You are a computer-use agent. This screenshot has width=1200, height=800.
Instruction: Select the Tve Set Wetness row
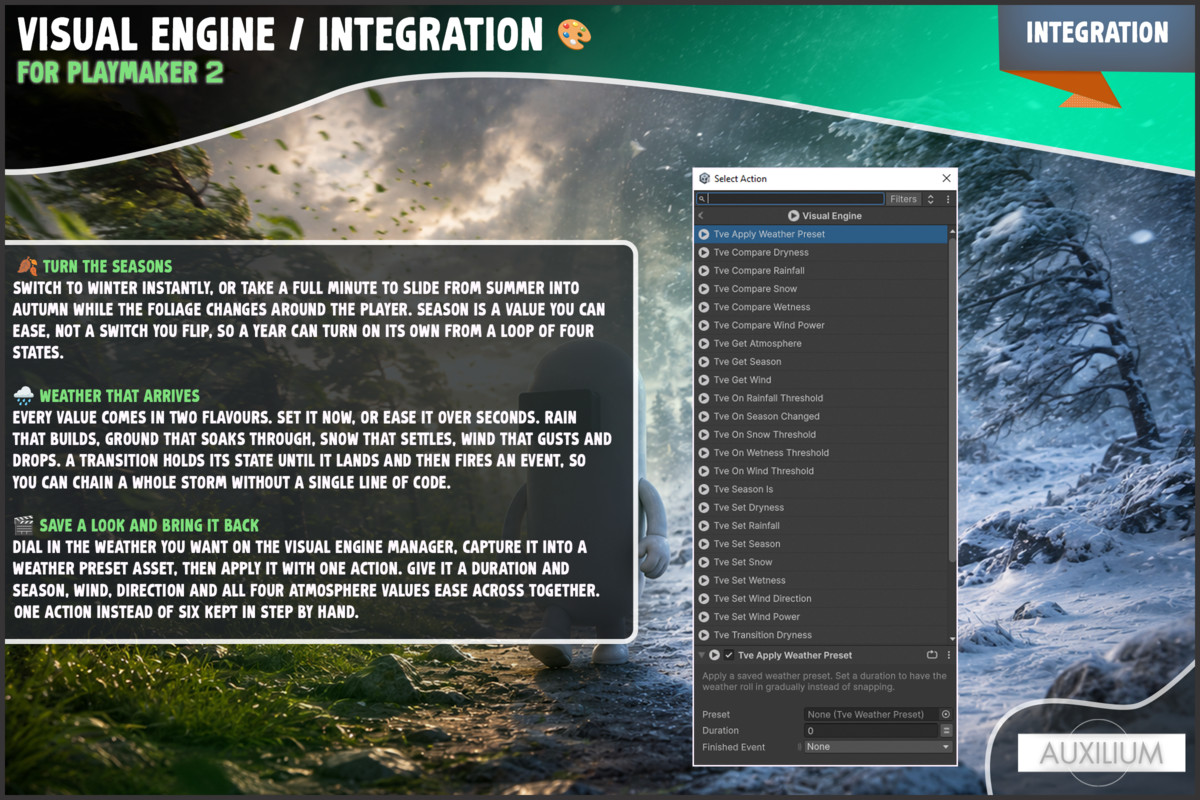pos(820,580)
